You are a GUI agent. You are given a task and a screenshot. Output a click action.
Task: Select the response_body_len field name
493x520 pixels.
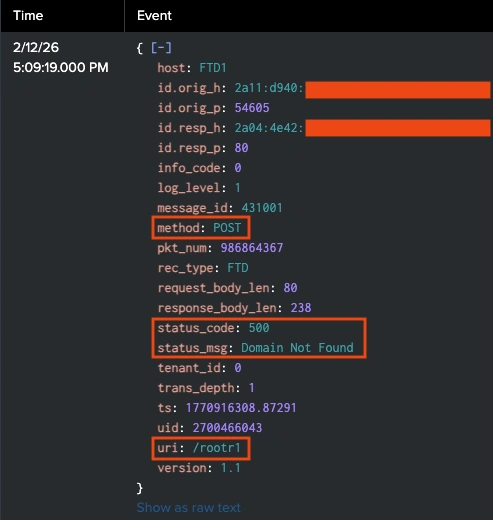[217, 308]
